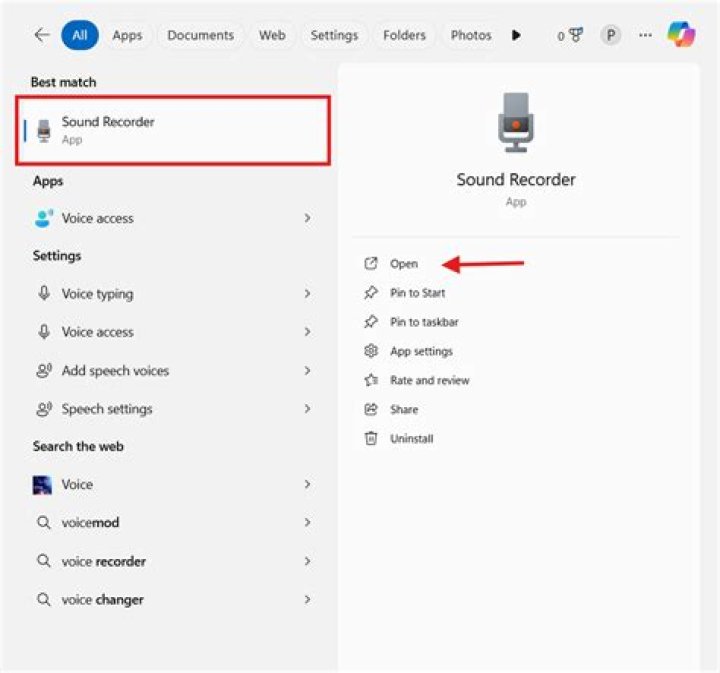This screenshot has height=673, width=720.
Task: Expand the voice changer suggestion chevron
Action: click(x=308, y=599)
